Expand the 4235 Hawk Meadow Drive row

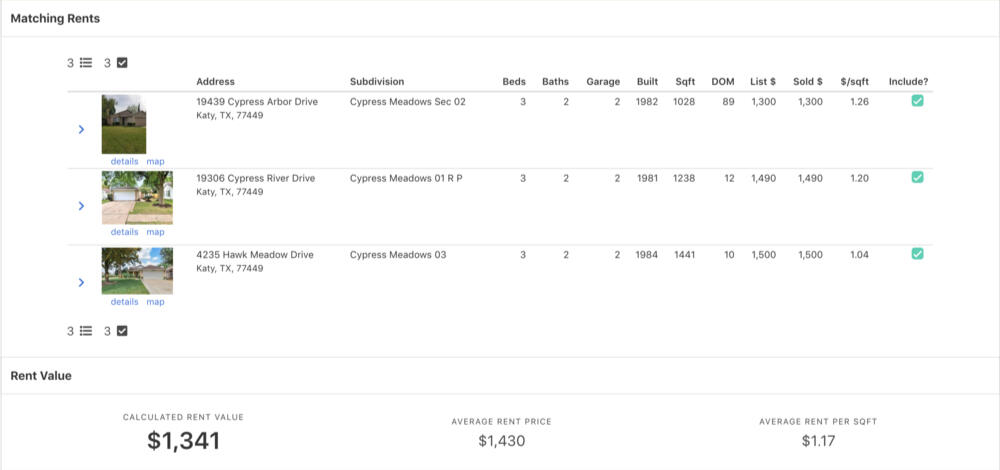tap(82, 282)
